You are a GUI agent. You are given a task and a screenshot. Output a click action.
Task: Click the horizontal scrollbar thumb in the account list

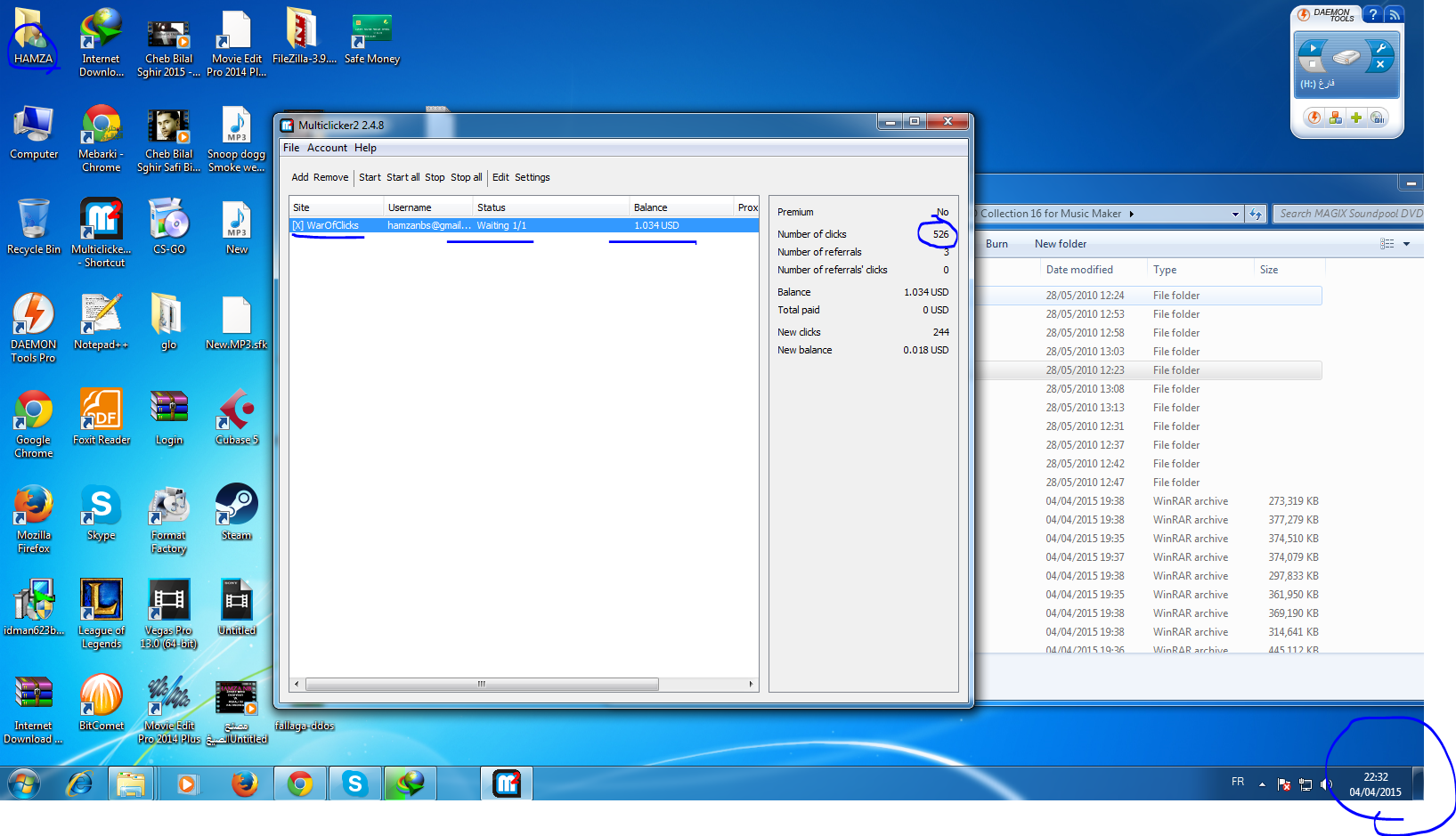click(x=482, y=684)
